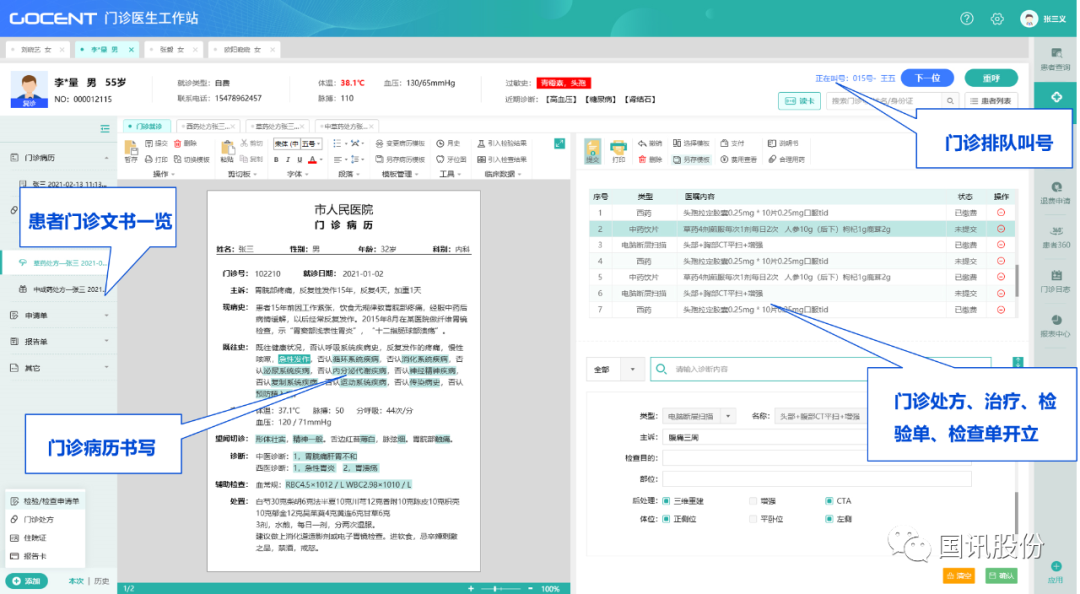The width and height of the screenshot is (1080, 594).
Task: Collapse the 门诊病历 section in the sidebar
Action: click(107, 158)
